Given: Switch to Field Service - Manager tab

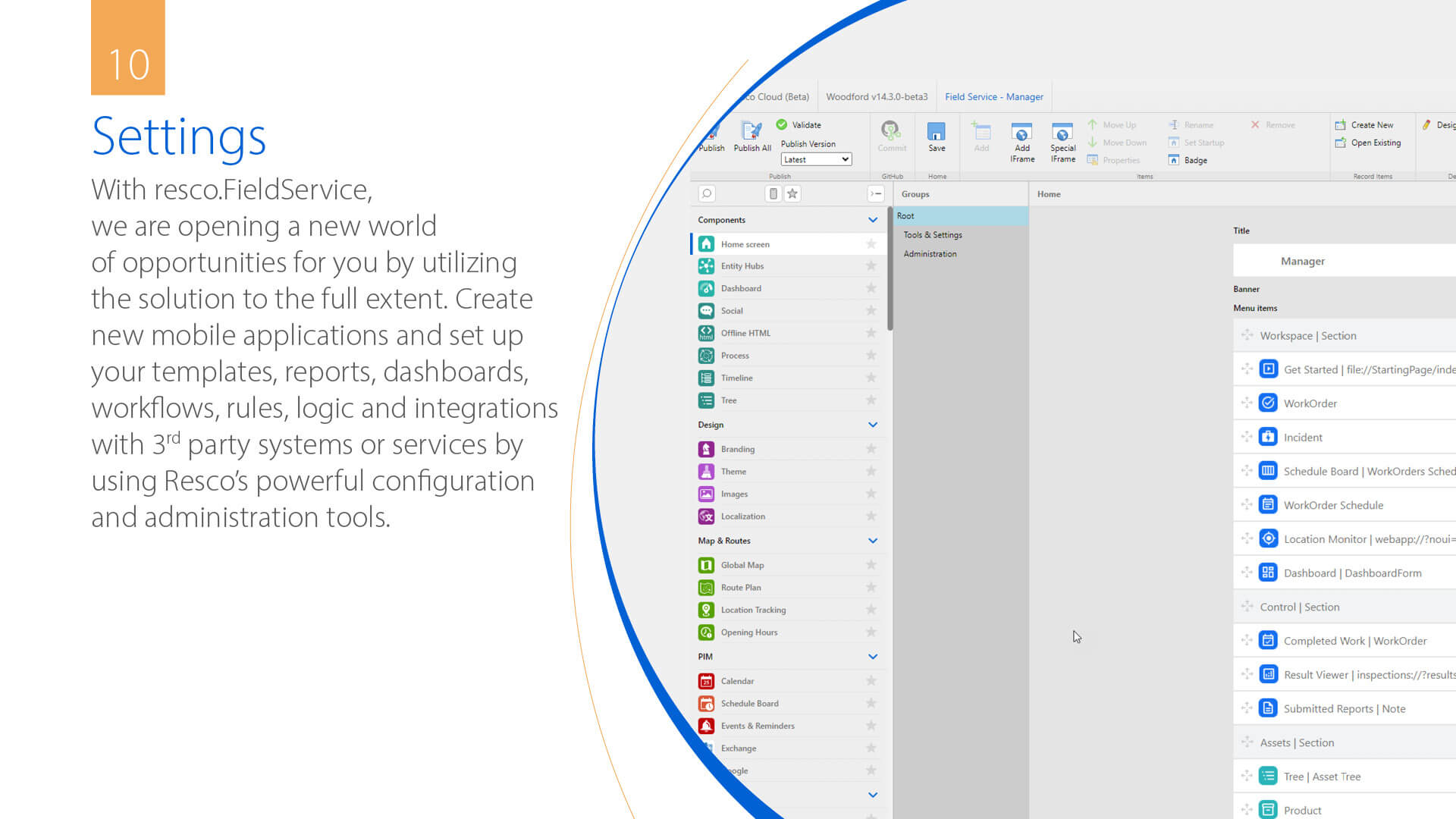Looking at the screenshot, I should pyautogui.click(x=993, y=97).
